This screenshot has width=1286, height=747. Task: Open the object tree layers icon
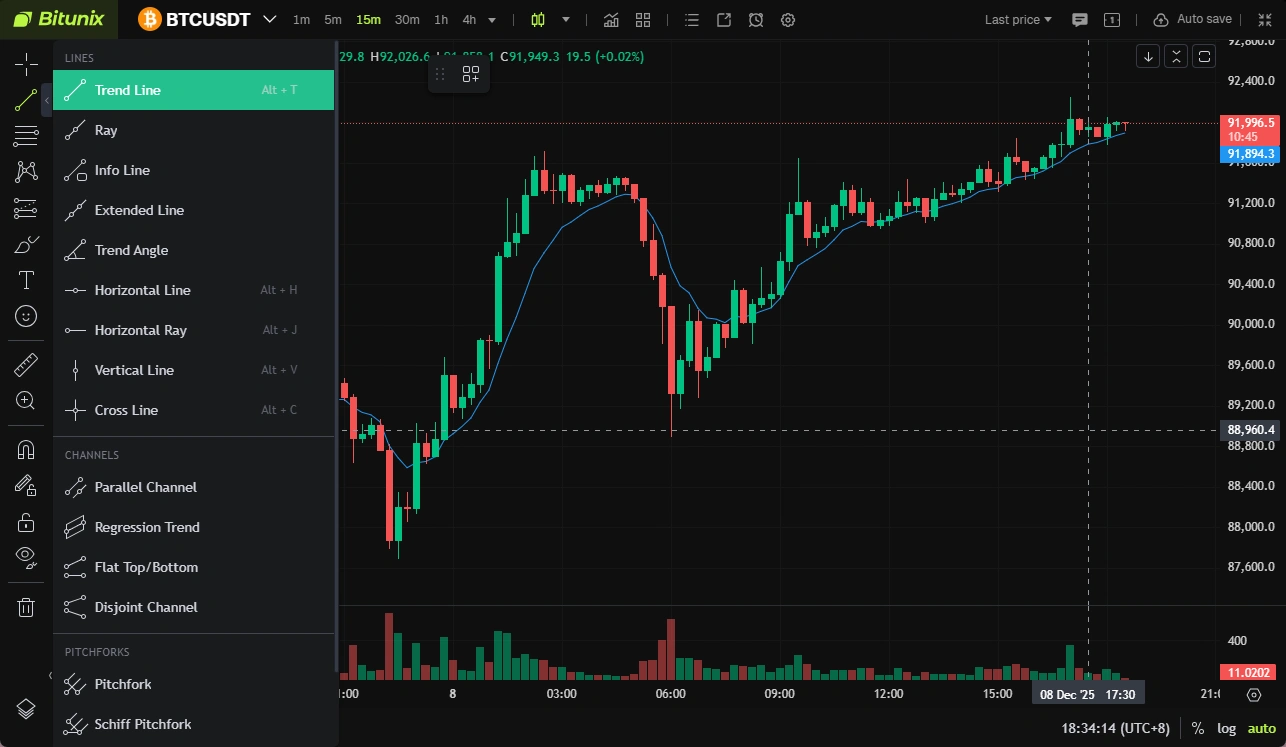[26, 708]
